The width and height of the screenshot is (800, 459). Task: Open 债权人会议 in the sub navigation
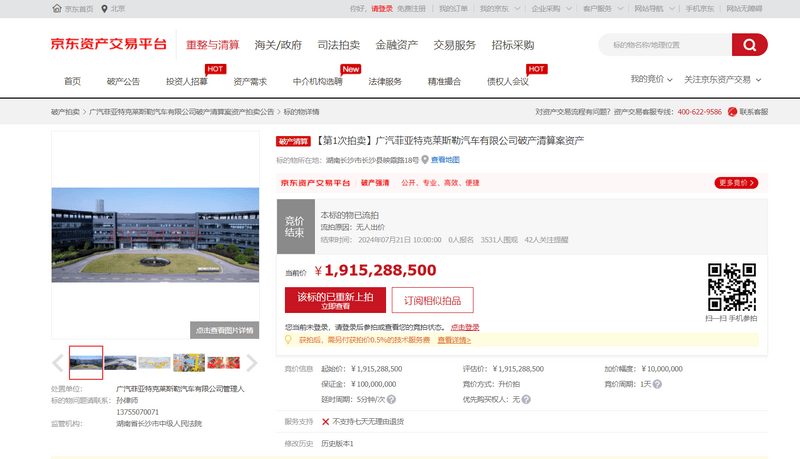508,81
